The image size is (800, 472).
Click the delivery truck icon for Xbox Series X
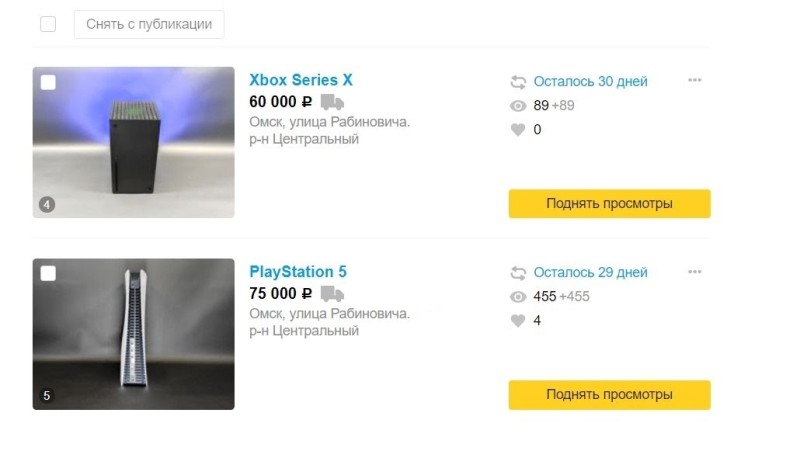point(332,102)
